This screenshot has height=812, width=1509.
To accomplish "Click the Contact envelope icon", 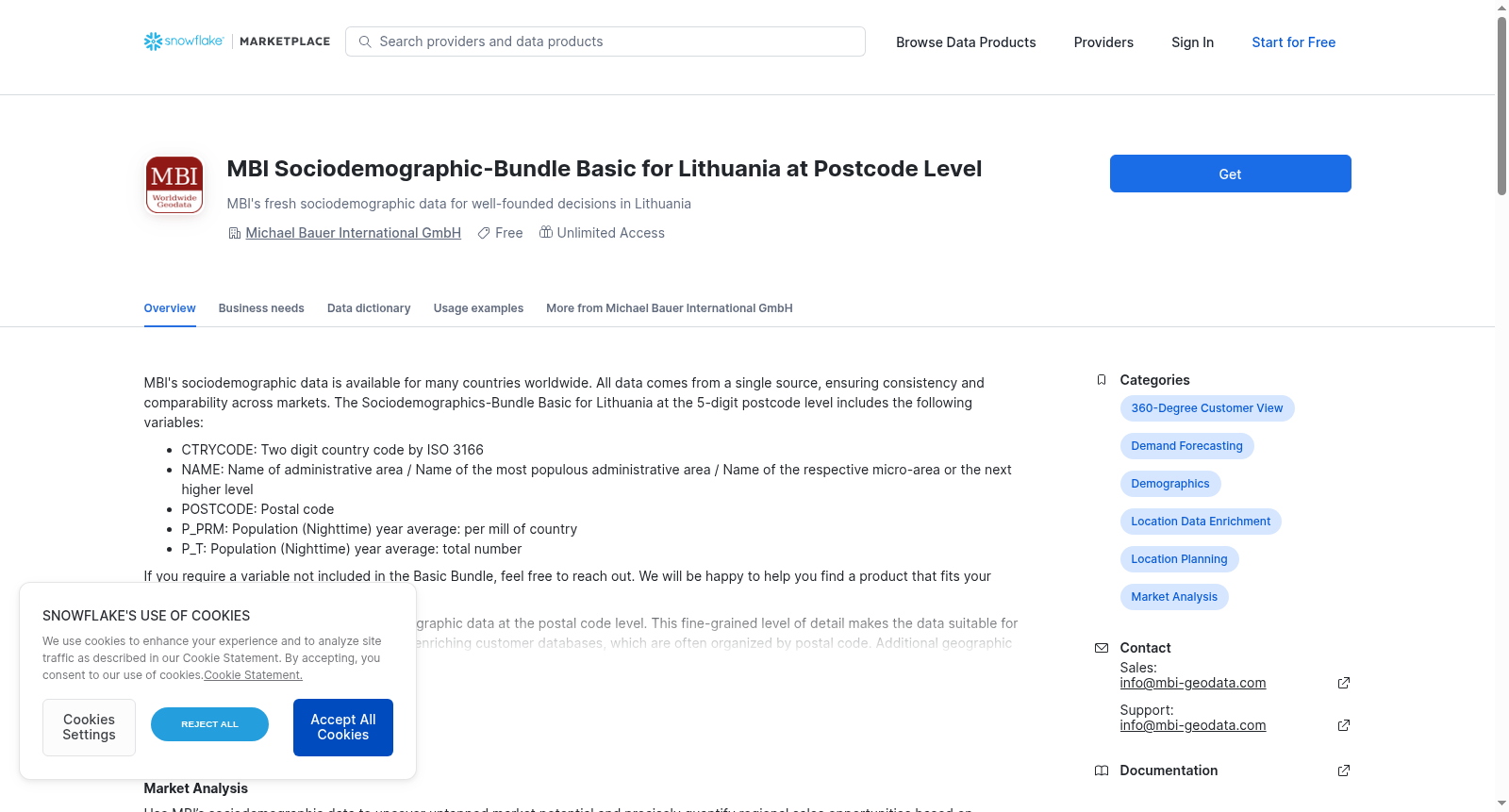I will pos(1102,648).
